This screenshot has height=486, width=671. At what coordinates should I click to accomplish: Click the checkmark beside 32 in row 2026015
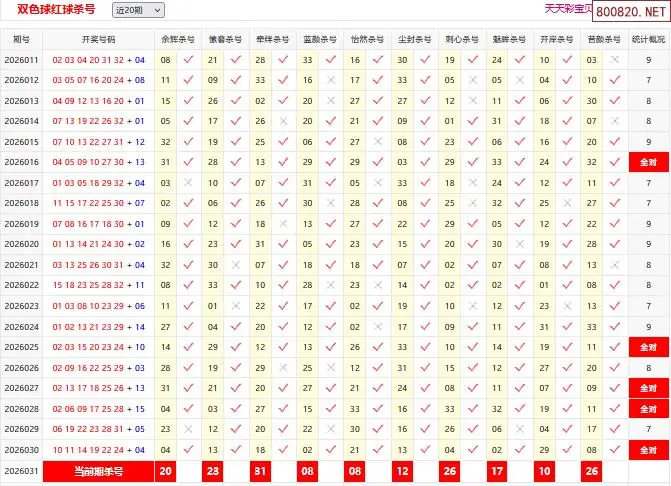pos(189,142)
